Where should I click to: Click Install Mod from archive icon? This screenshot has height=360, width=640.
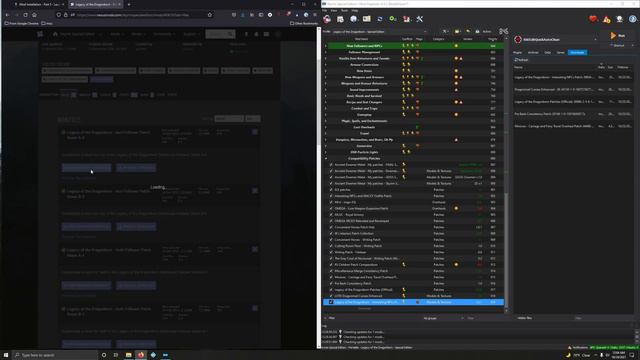click(340, 19)
